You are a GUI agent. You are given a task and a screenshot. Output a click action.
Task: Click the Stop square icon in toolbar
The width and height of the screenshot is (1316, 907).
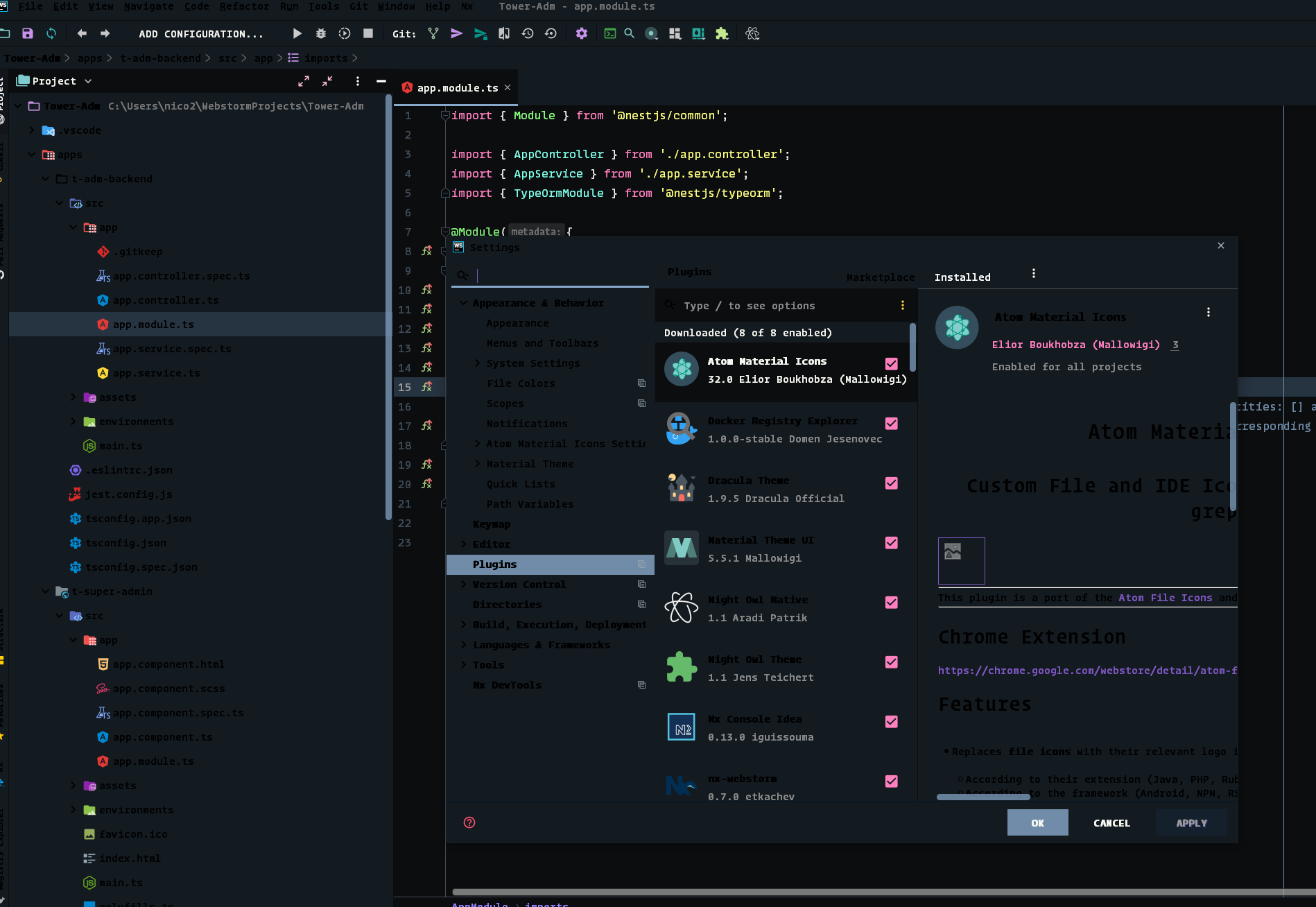coord(368,33)
